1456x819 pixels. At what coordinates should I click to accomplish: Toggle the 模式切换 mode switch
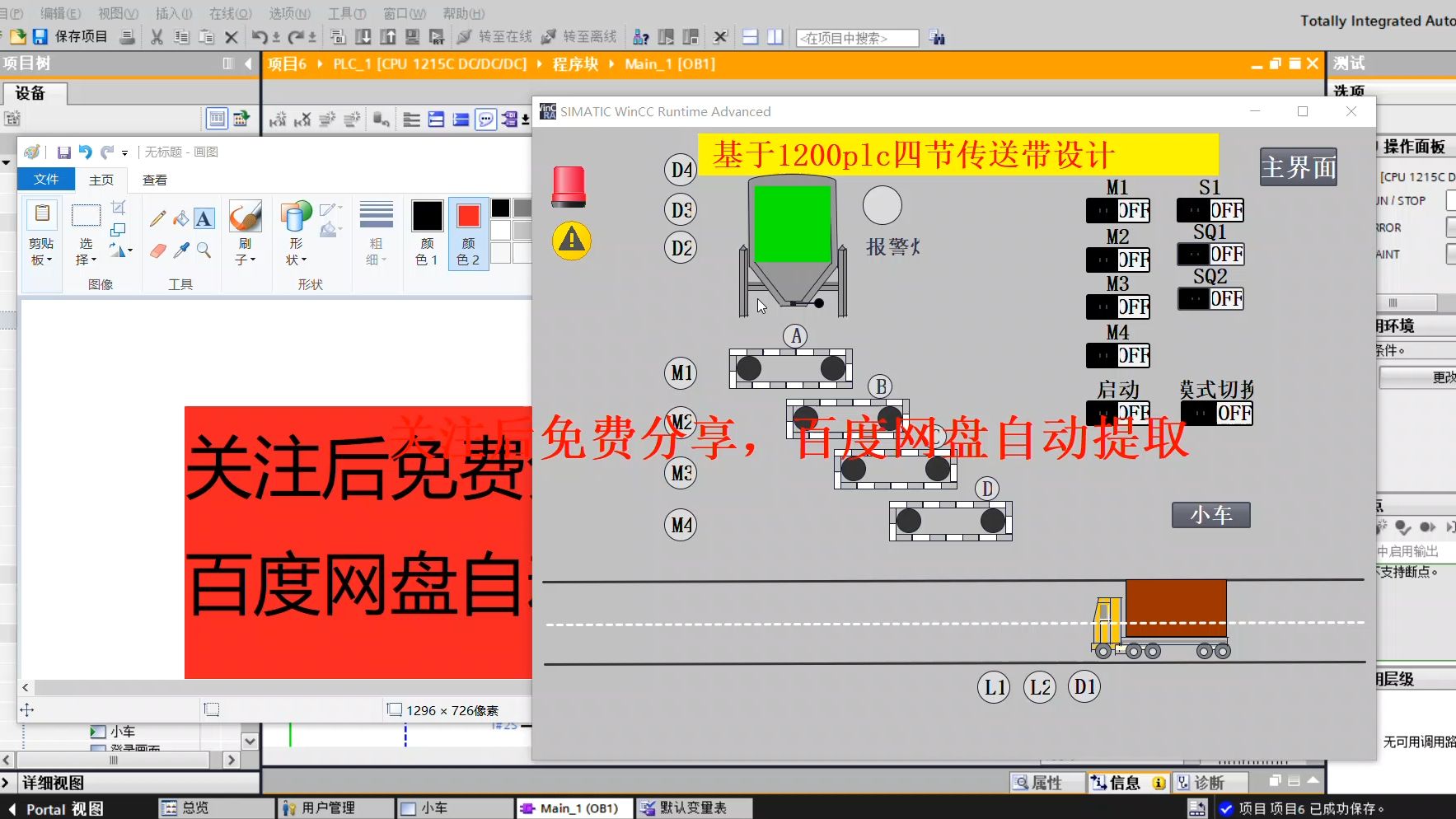coord(1216,413)
